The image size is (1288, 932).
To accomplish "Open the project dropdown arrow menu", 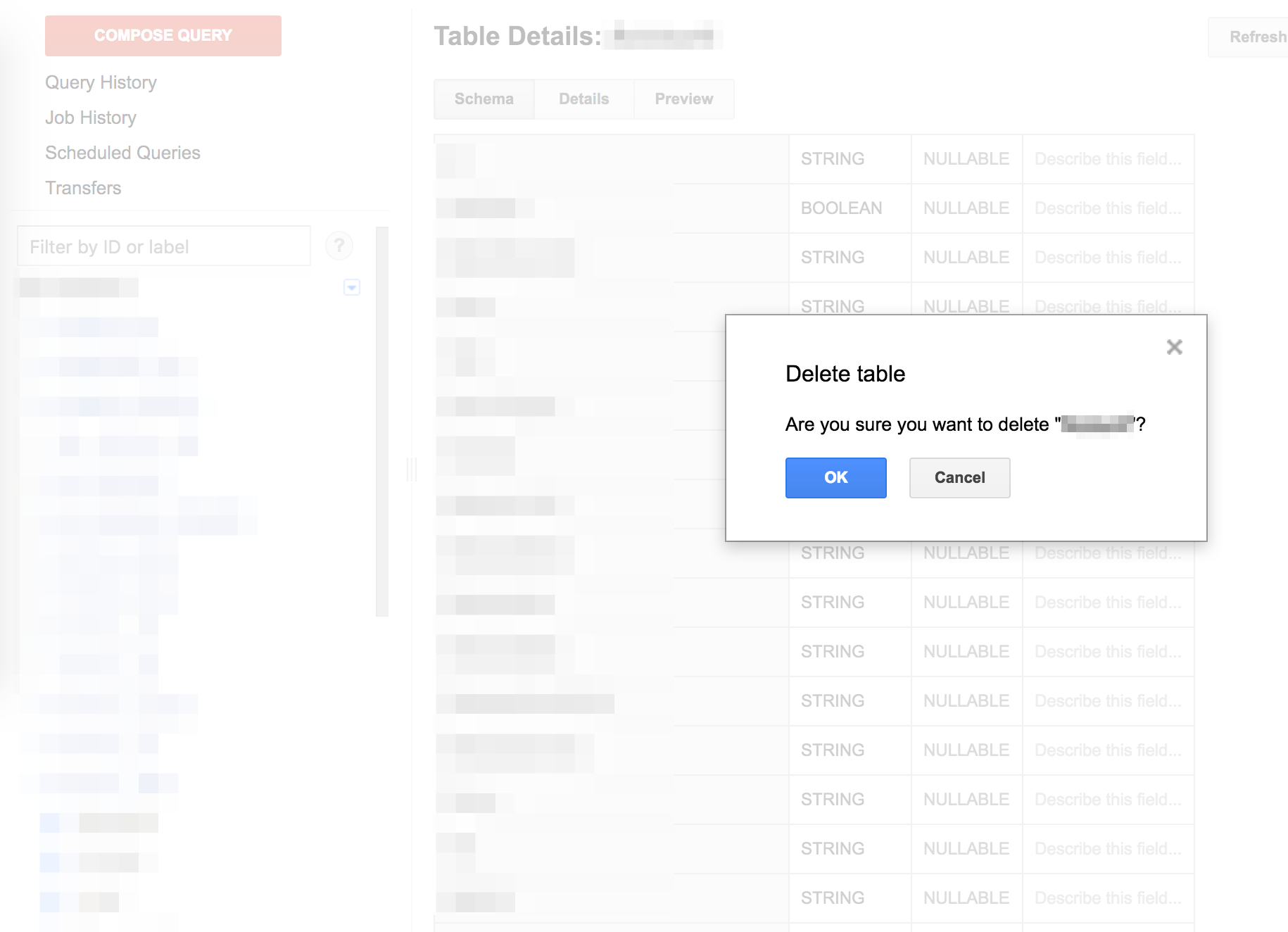I will [352, 287].
